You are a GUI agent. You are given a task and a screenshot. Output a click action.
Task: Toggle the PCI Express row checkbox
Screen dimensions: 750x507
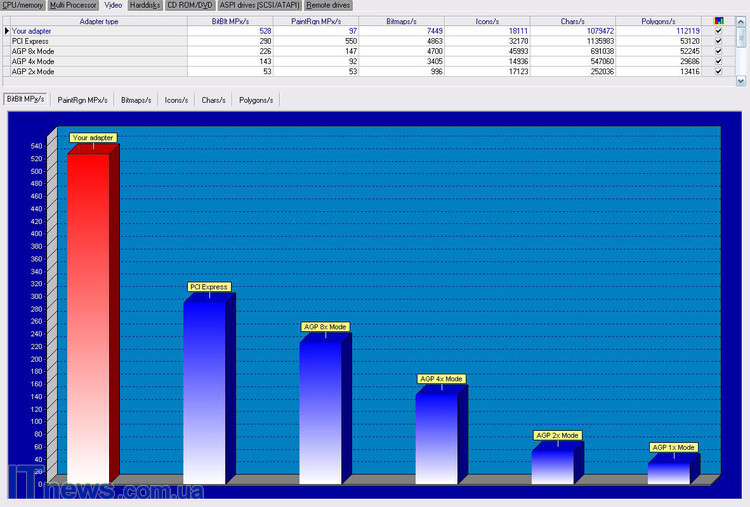719,41
